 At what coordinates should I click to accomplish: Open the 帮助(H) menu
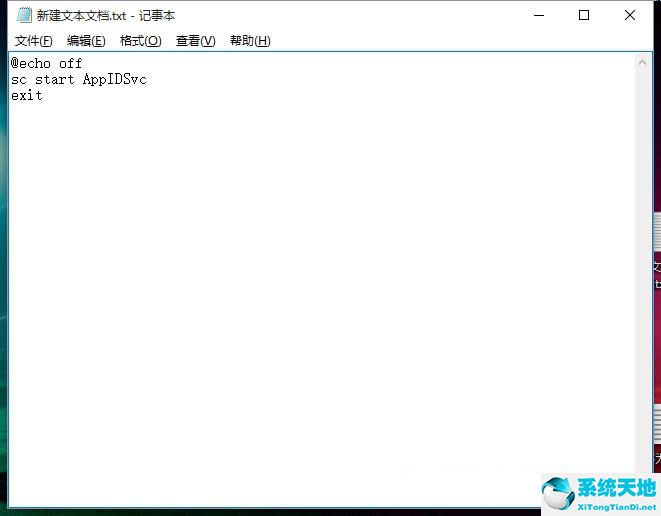coord(250,41)
